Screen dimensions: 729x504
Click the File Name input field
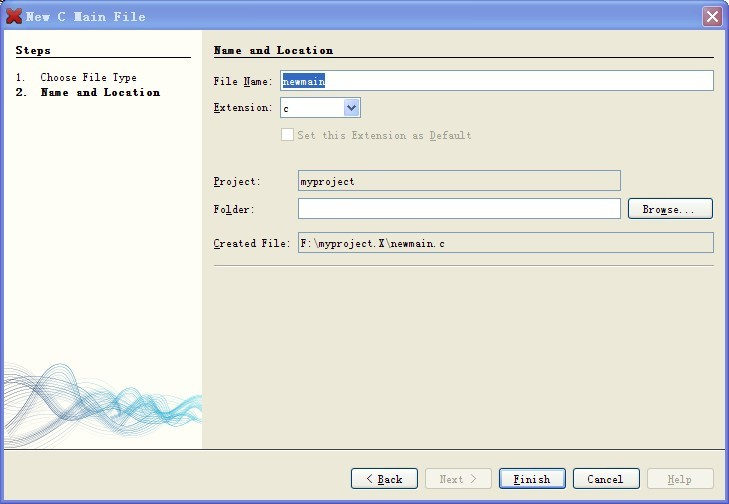pos(497,81)
